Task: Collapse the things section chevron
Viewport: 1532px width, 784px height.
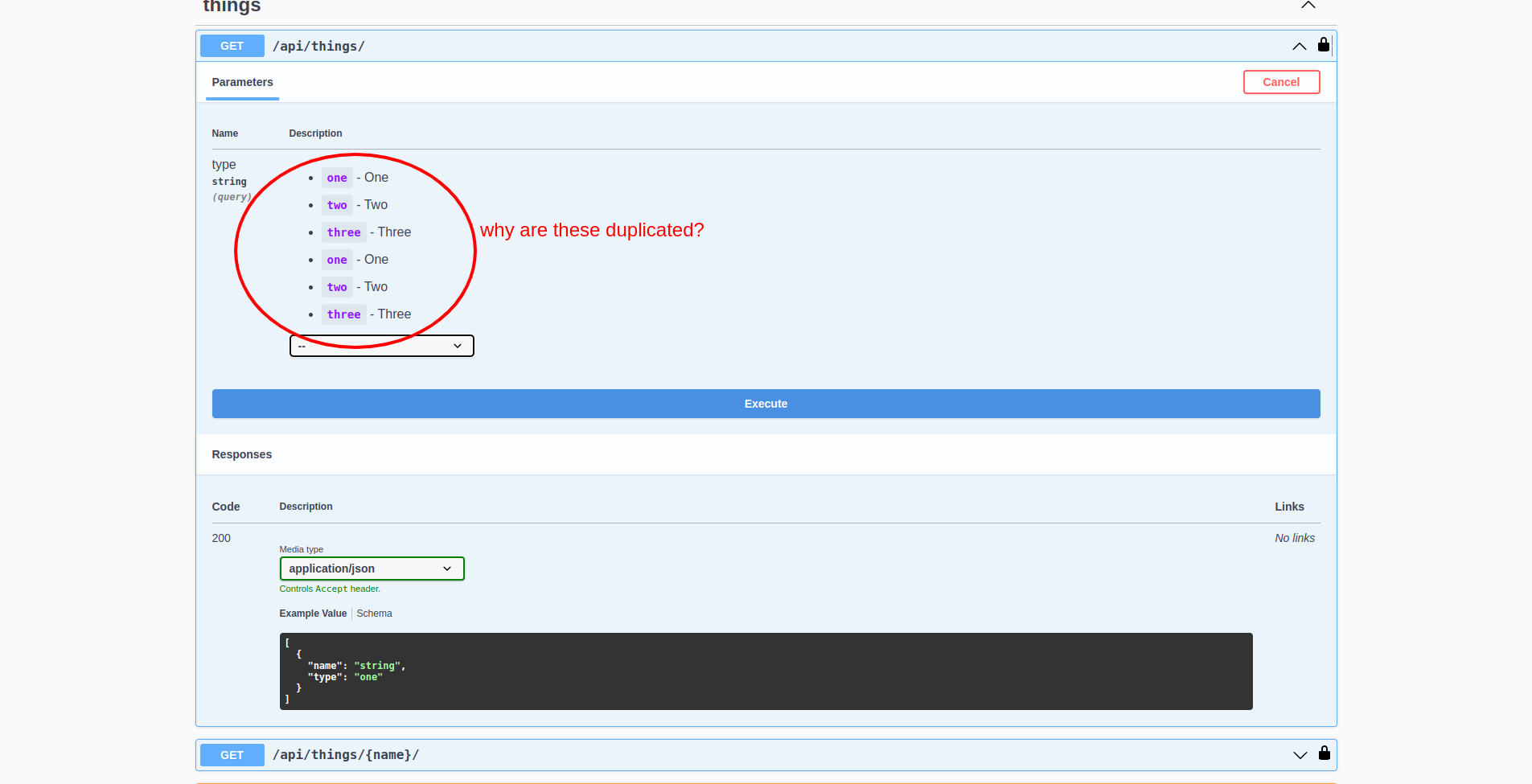Action: point(1307,5)
